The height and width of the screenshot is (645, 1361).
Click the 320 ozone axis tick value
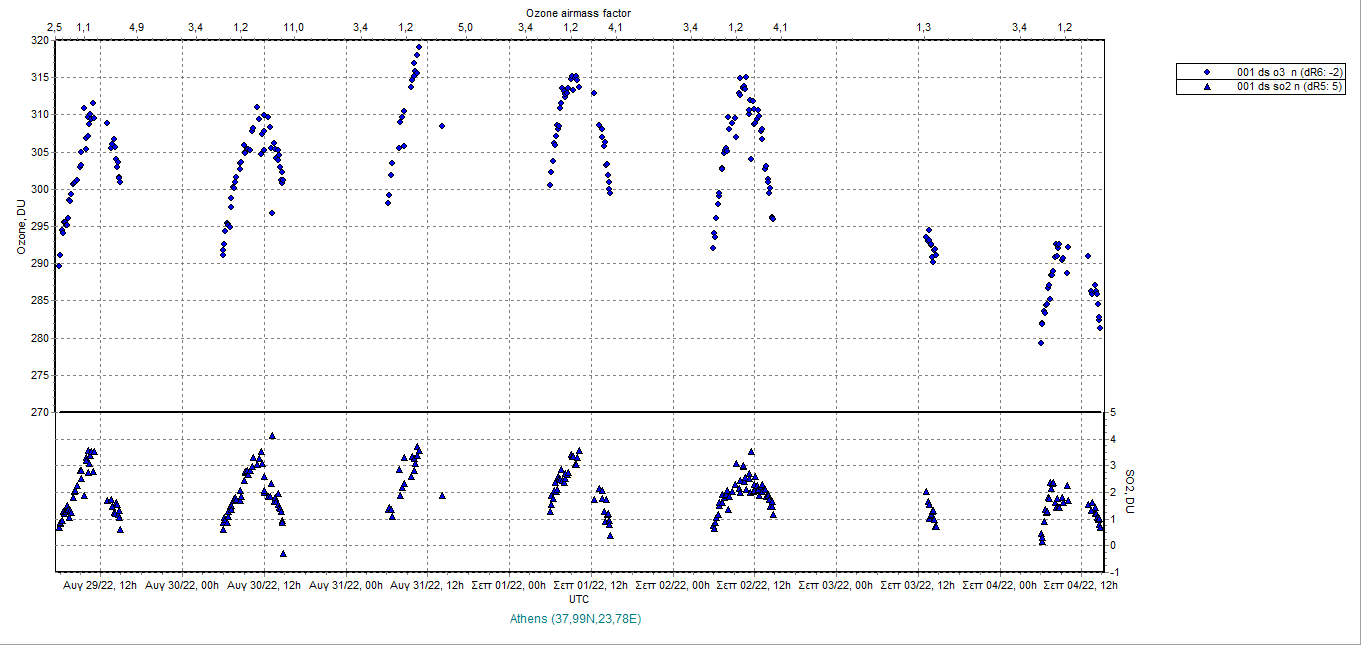[40, 40]
